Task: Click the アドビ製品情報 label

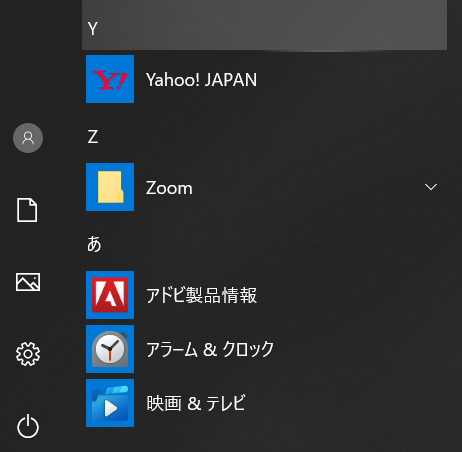Action: (x=202, y=295)
